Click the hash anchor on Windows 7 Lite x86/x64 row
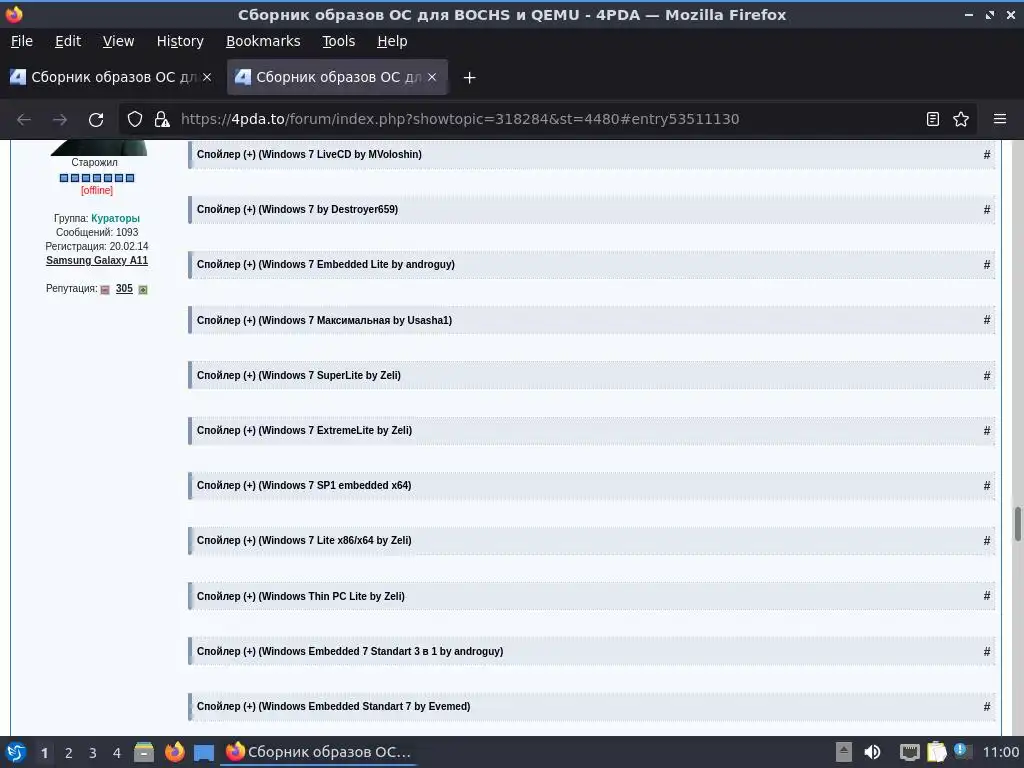 click(987, 541)
